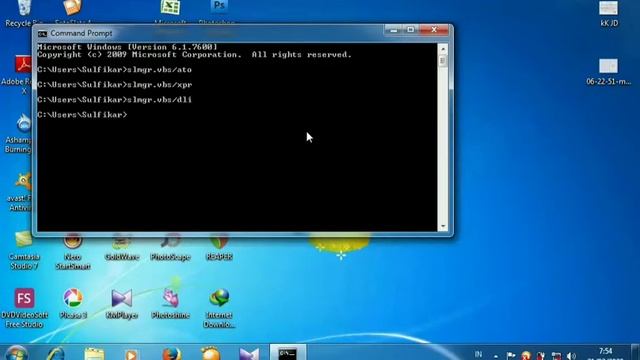
Task: Open Windows Explorer from the taskbar
Action: click(94, 353)
